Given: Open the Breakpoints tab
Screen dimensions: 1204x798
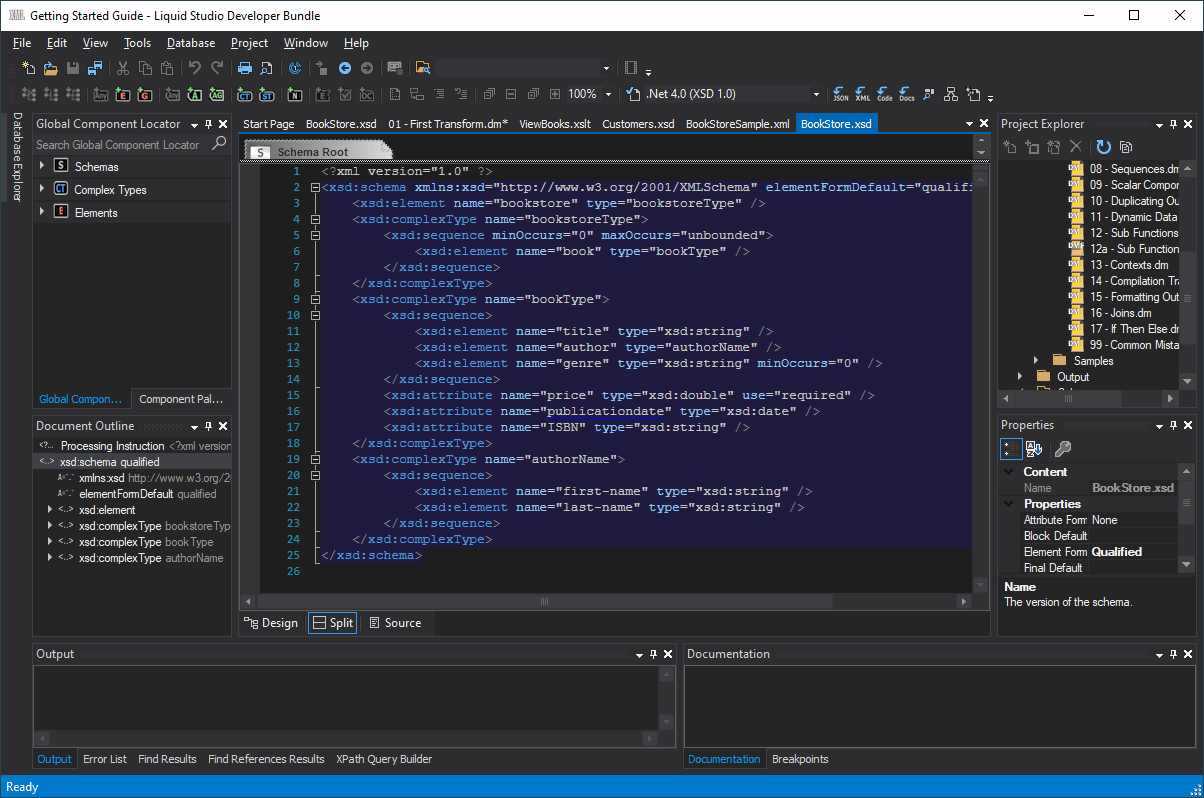Looking at the screenshot, I should click(x=800, y=759).
